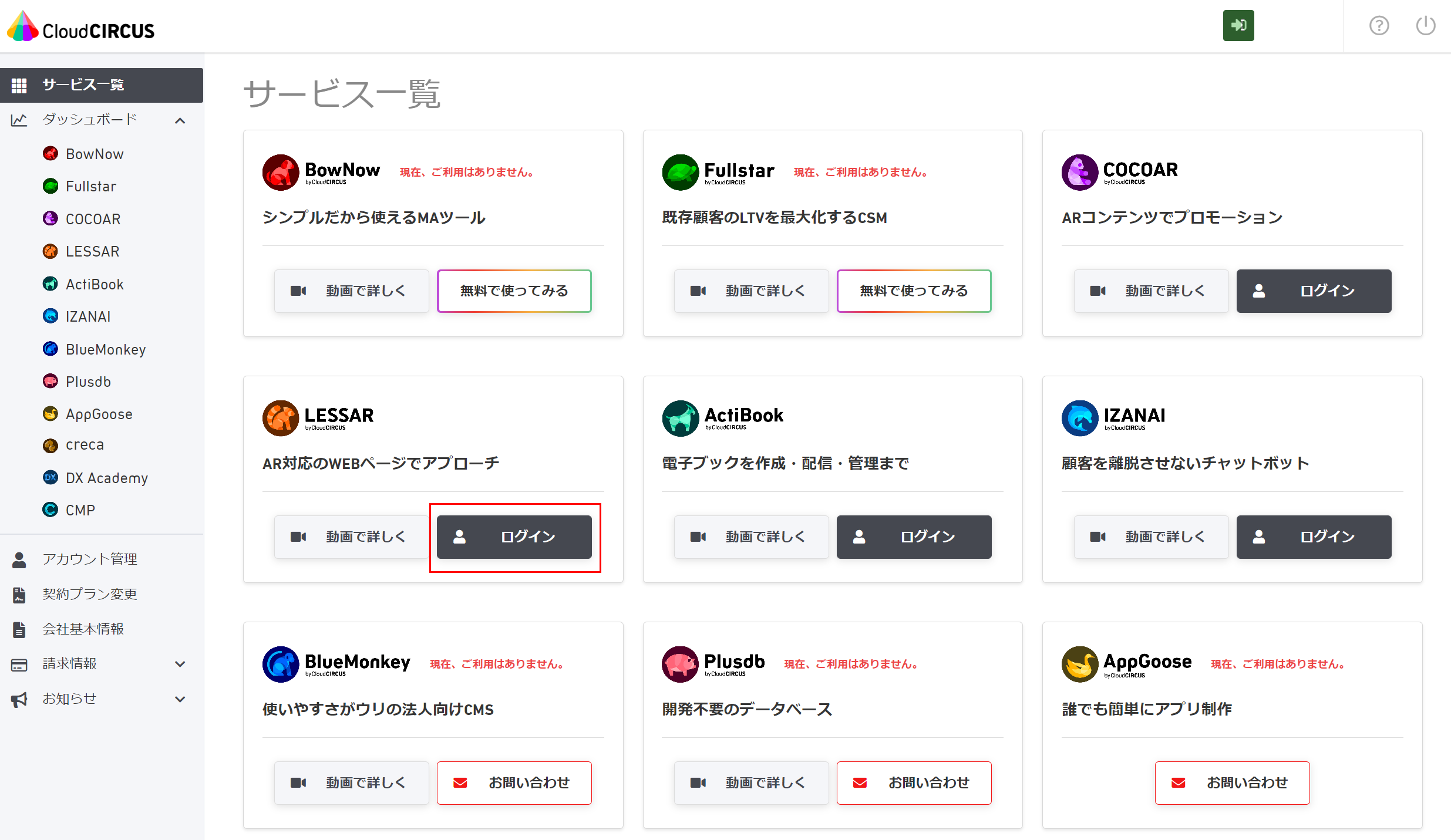Click BlueMonkey card お問い合わせ button

tap(514, 783)
